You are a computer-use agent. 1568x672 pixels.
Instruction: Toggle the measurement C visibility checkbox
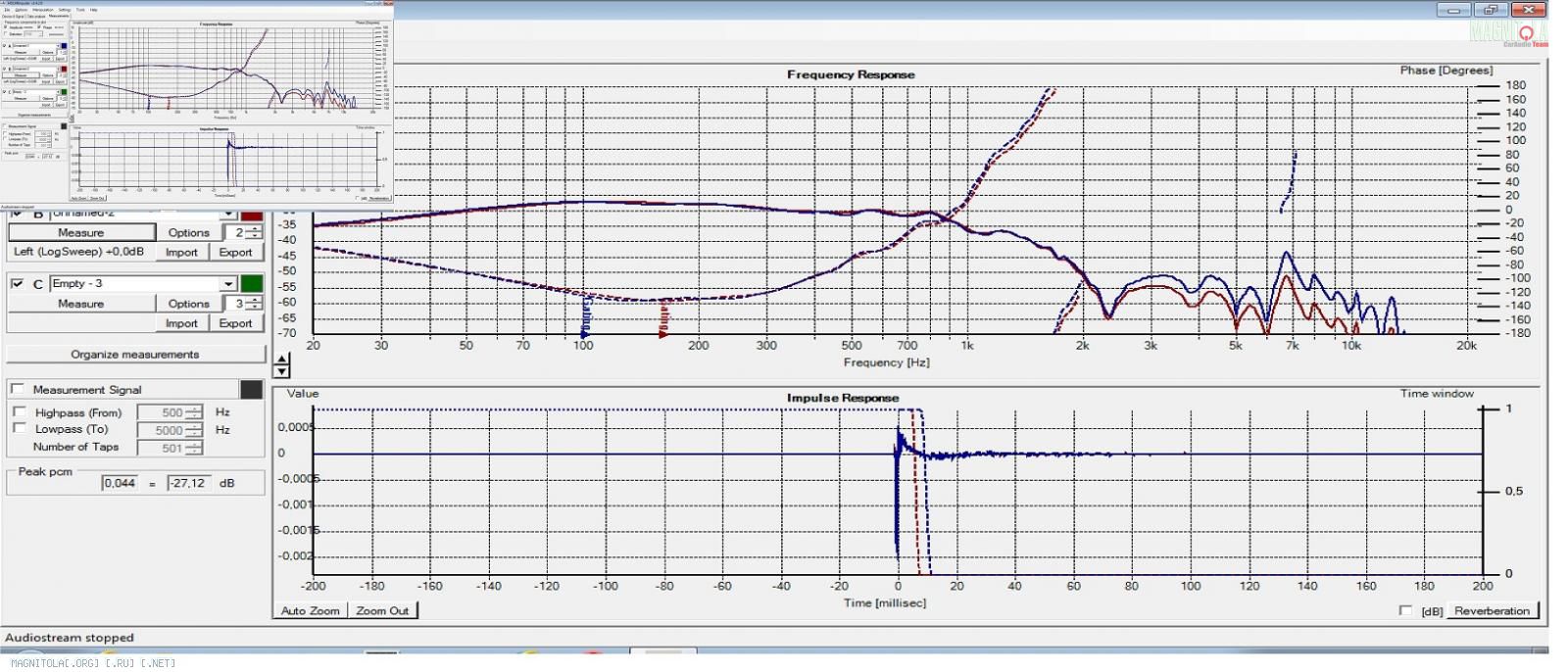pyautogui.click(x=17, y=283)
